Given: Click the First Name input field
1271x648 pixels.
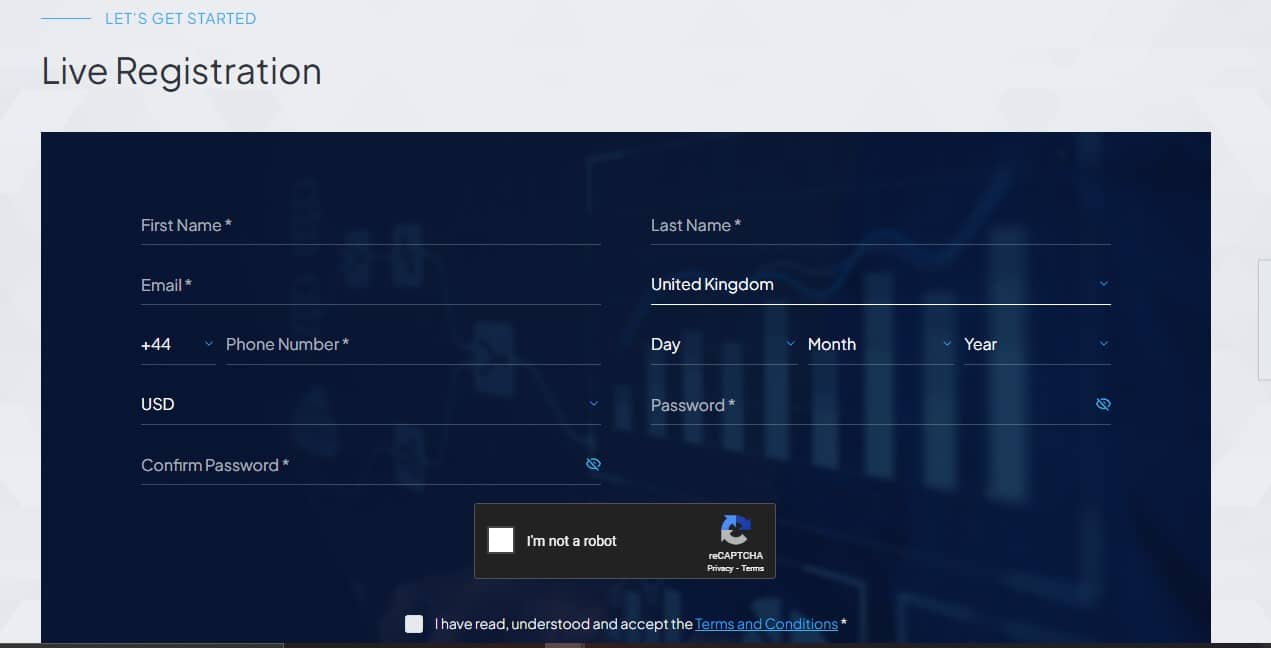Looking at the screenshot, I should click(x=370, y=226).
